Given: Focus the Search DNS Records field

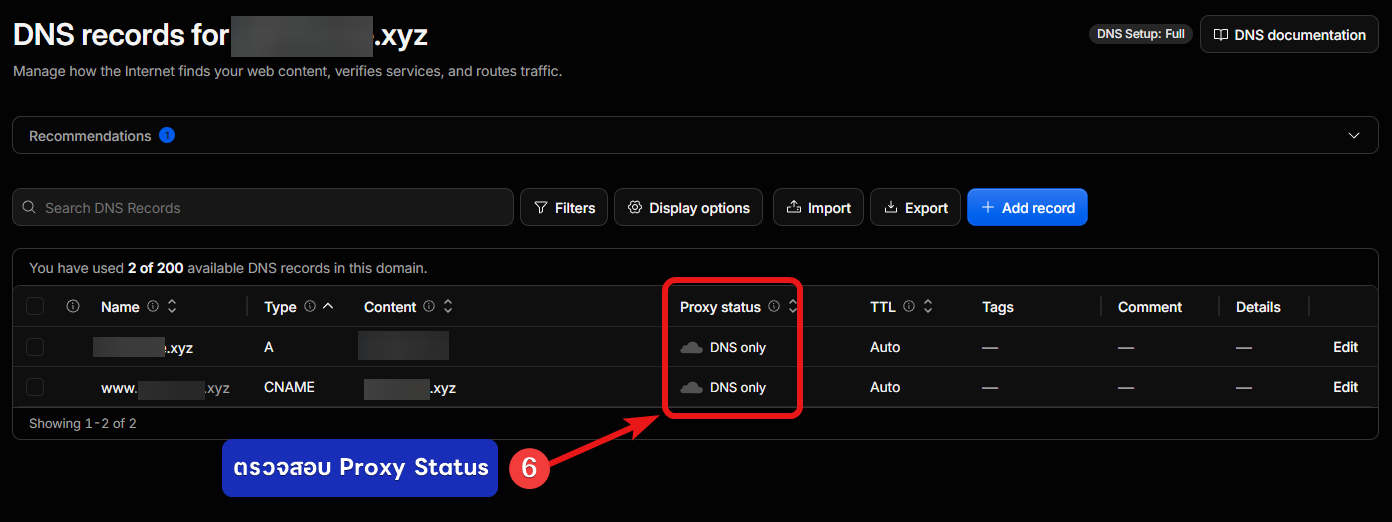Looking at the screenshot, I should click(x=263, y=207).
